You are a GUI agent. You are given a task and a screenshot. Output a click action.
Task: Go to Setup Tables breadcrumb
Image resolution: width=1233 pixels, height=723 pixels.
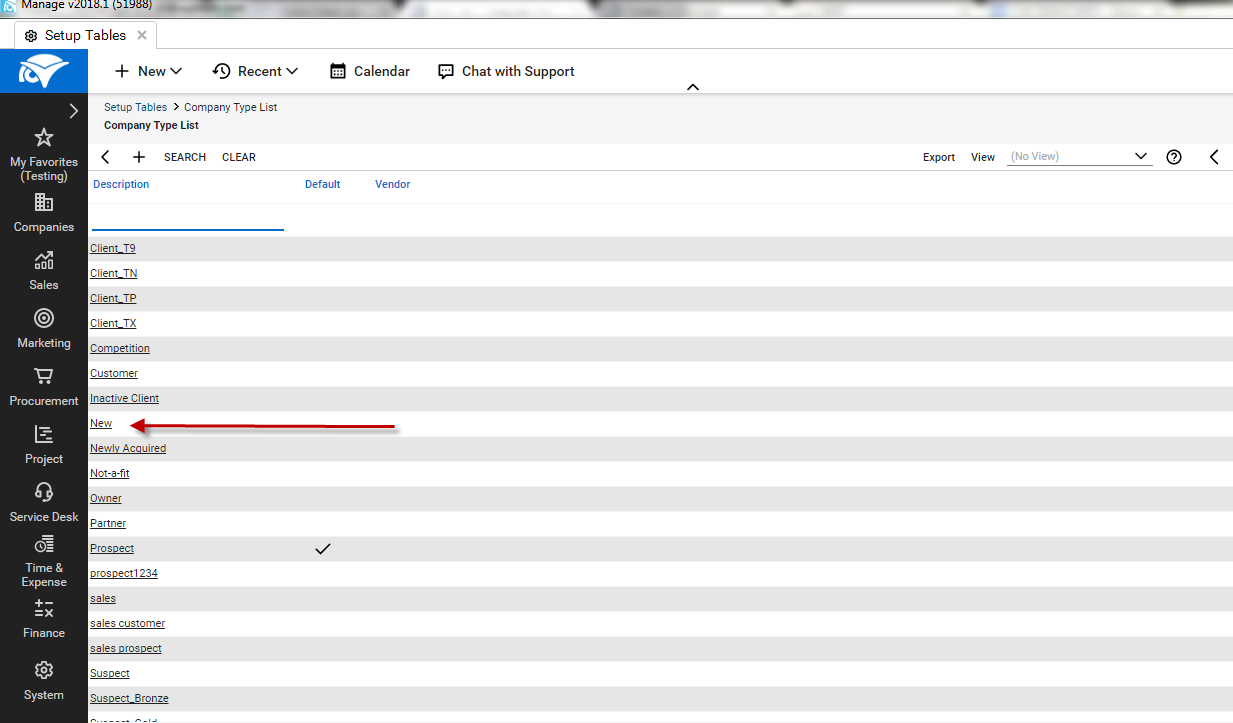coord(135,107)
